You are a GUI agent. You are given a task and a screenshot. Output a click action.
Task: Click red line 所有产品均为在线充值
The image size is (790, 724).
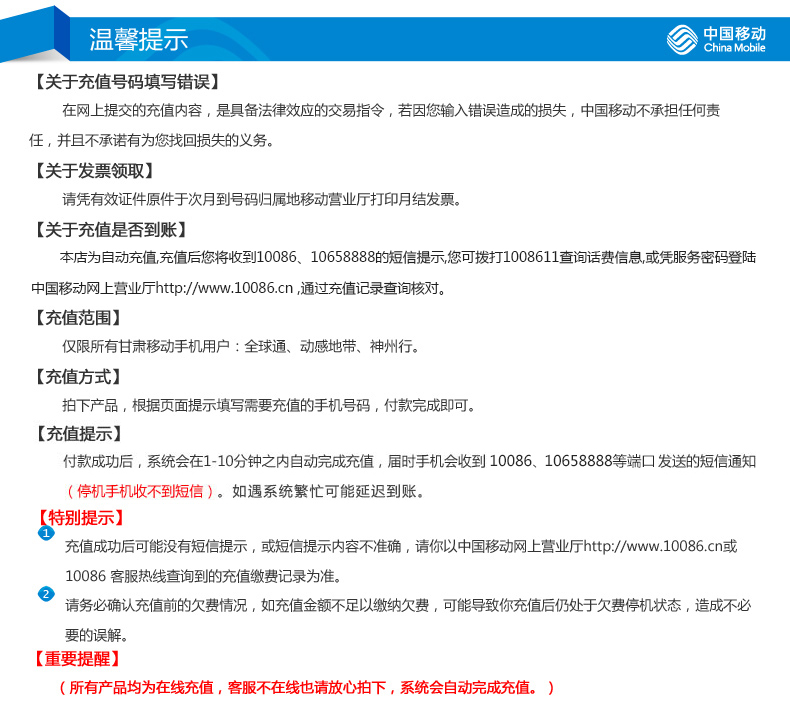pos(306,687)
